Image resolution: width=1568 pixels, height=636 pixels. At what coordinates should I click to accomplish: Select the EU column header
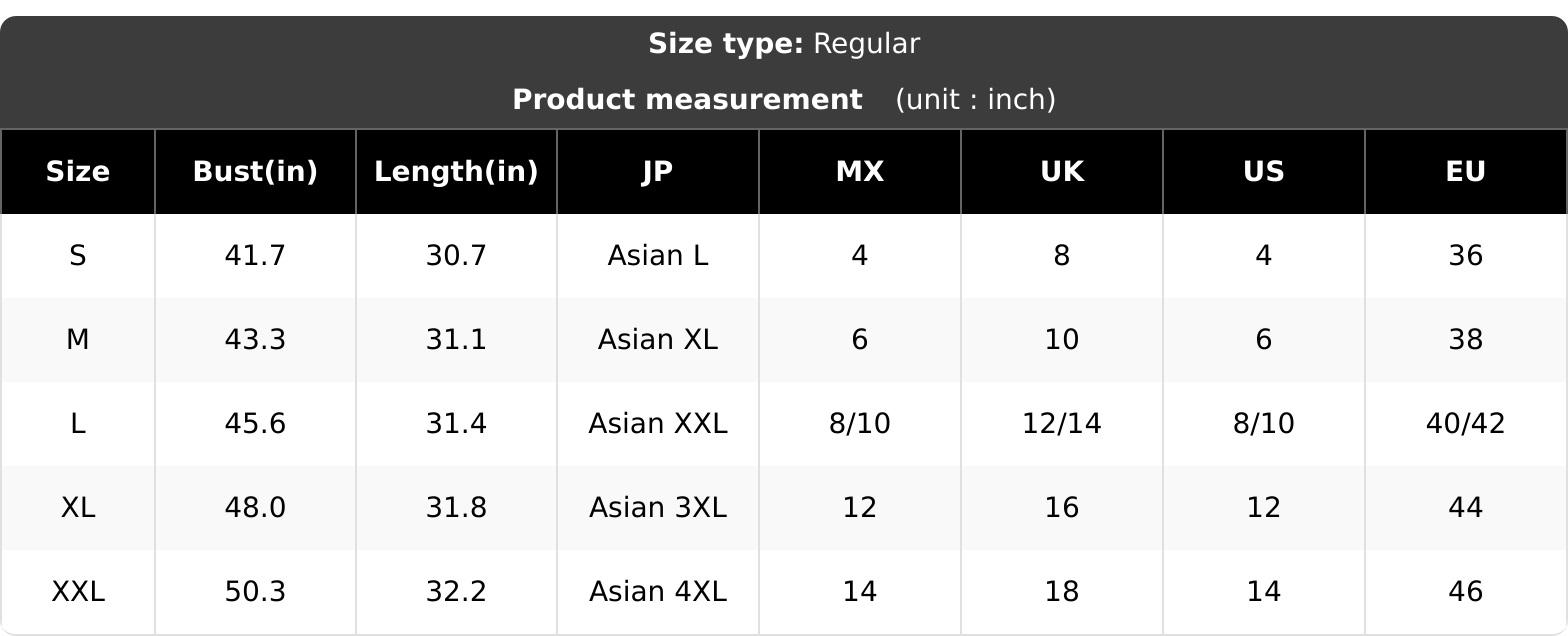coord(1466,172)
